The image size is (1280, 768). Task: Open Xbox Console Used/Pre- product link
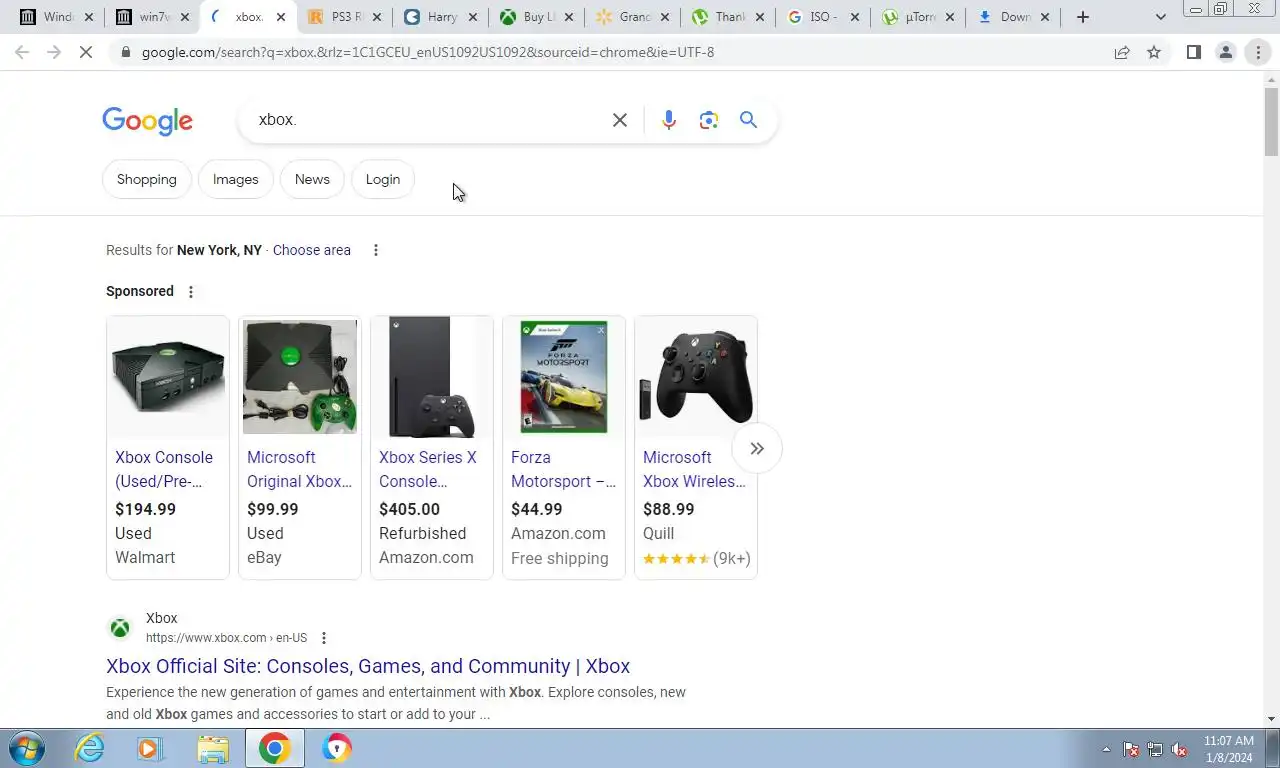click(x=164, y=469)
